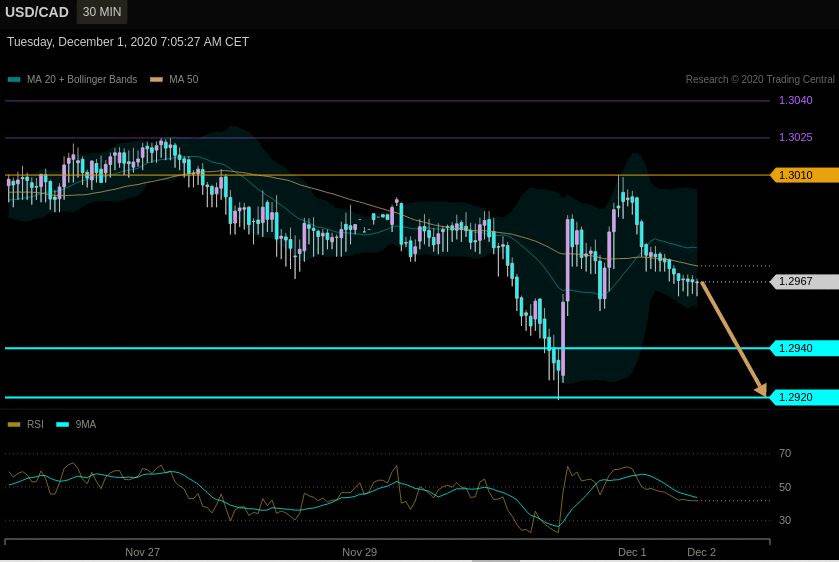Screen dimensions: 839x562
Task: Click the Dec 2 date axis label
Action: 701,552
